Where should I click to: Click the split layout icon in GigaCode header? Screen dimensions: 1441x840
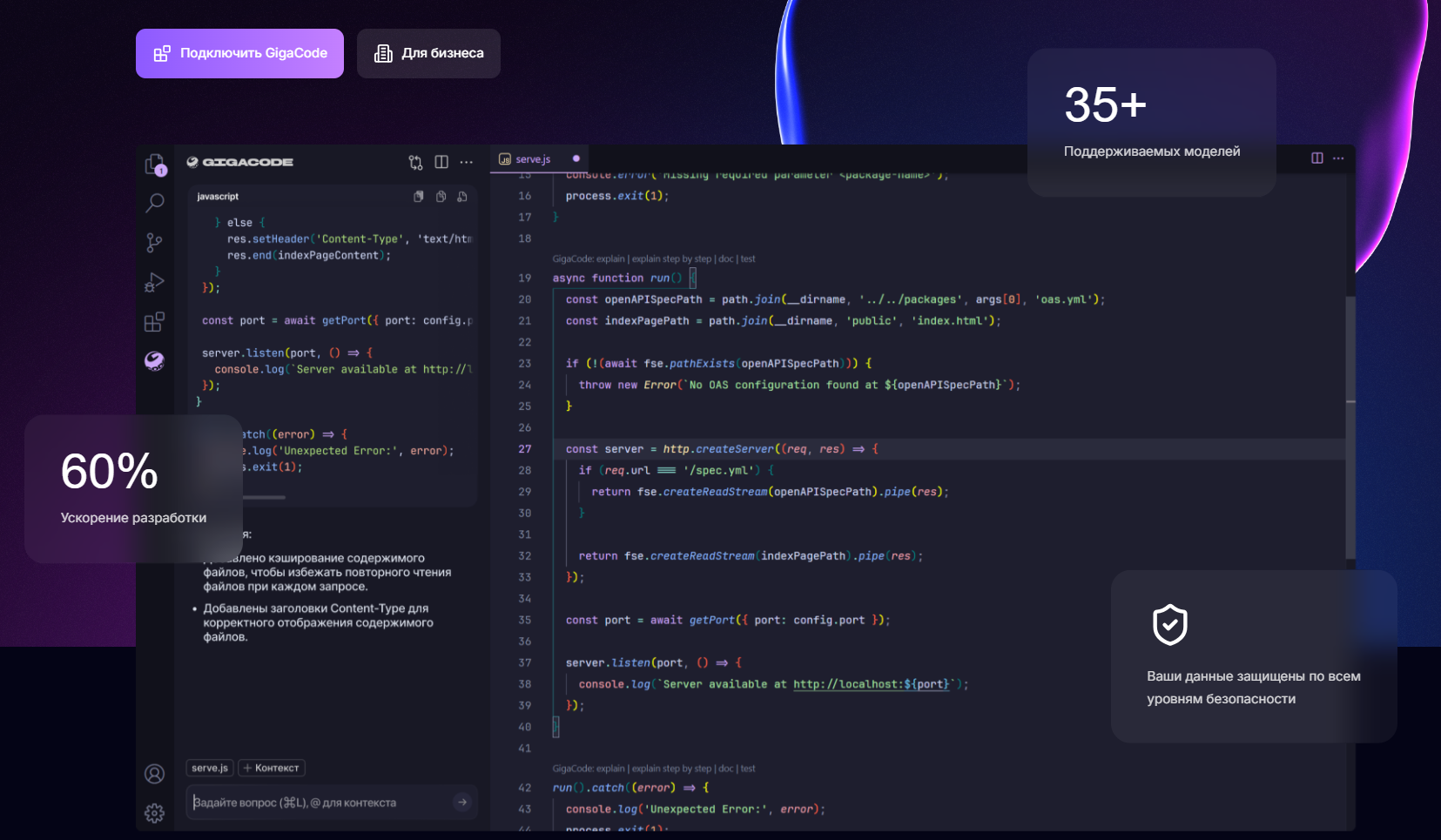(441, 162)
